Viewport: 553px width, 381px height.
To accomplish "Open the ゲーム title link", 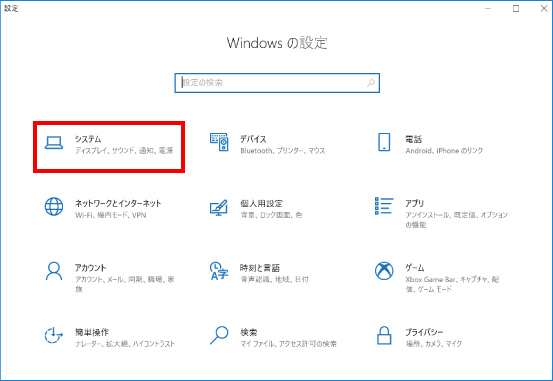I will pyautogui.click(x=415, y=268).
